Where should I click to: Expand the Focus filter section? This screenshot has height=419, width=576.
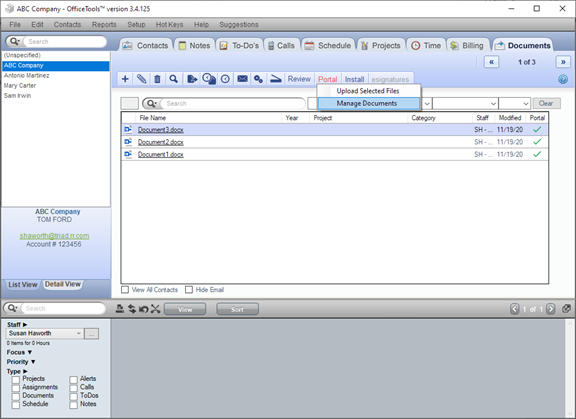click(19, 352)
